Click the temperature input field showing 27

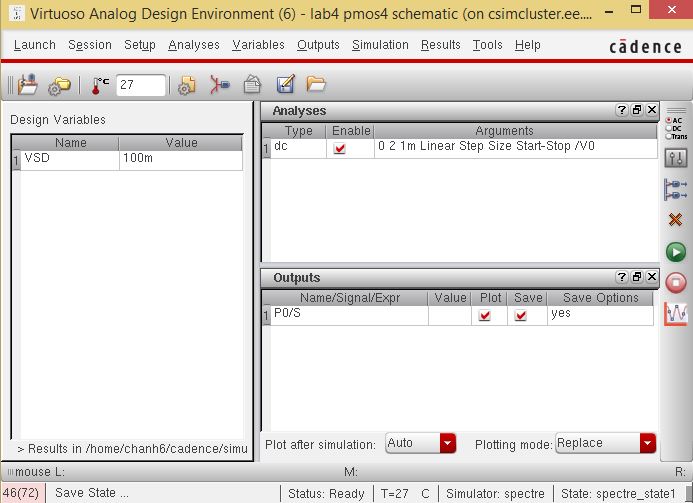point(141,85)
